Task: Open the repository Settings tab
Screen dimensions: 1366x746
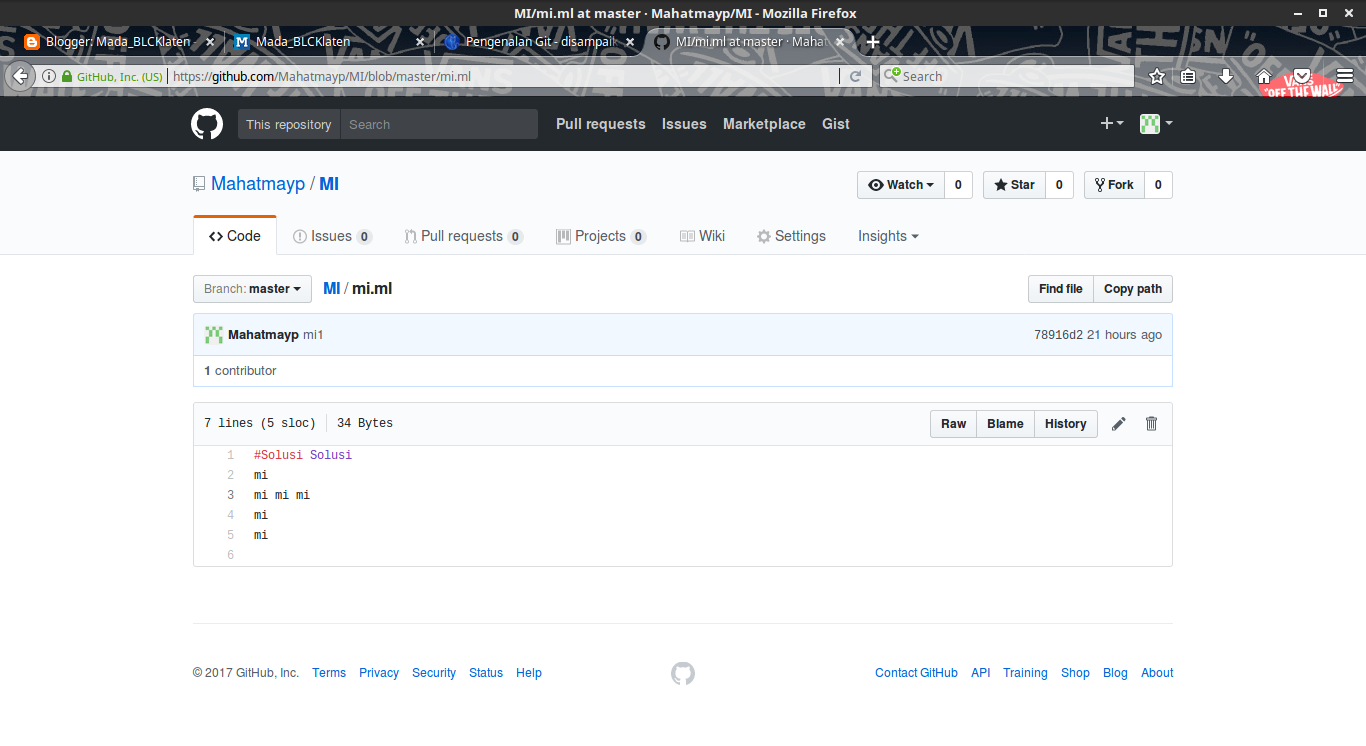Action: [x=791, y=236]
